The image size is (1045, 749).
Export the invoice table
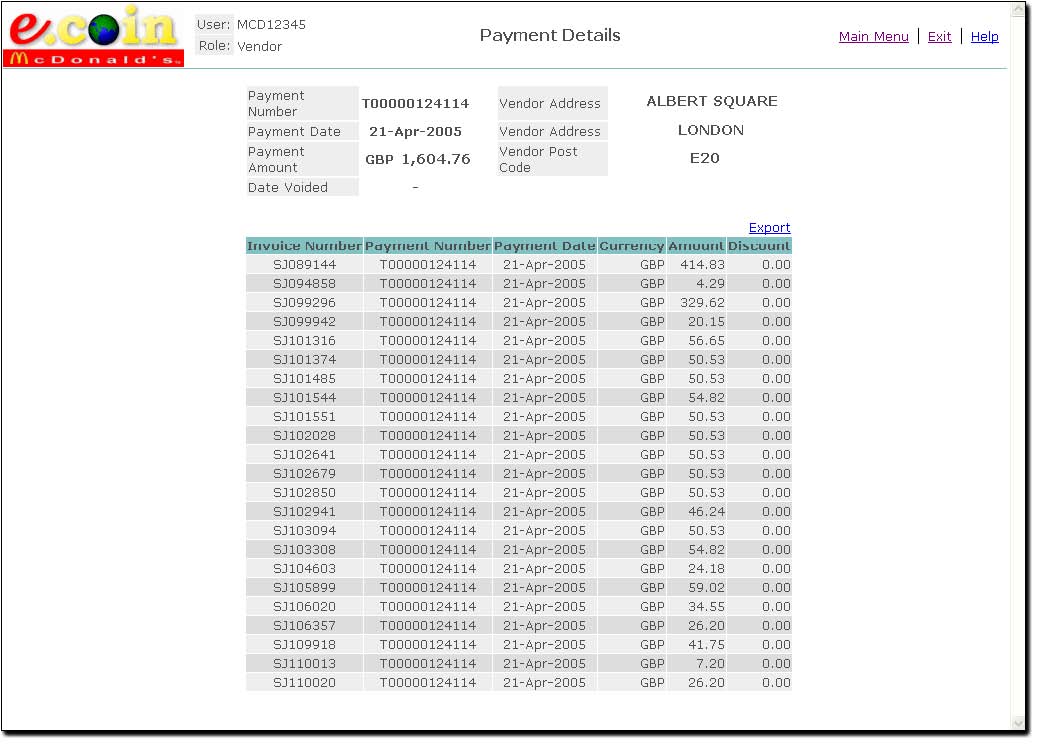pyautogui.click(x=769, y=228)
